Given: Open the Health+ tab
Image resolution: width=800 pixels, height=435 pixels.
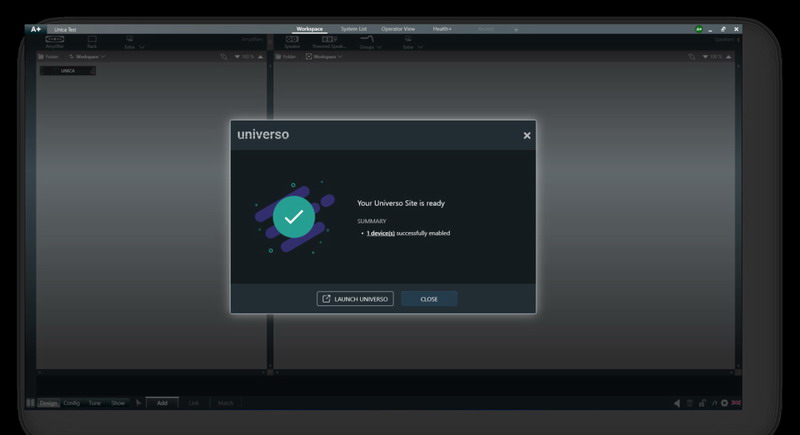Looking at the screenshot, I should [442, 29].
